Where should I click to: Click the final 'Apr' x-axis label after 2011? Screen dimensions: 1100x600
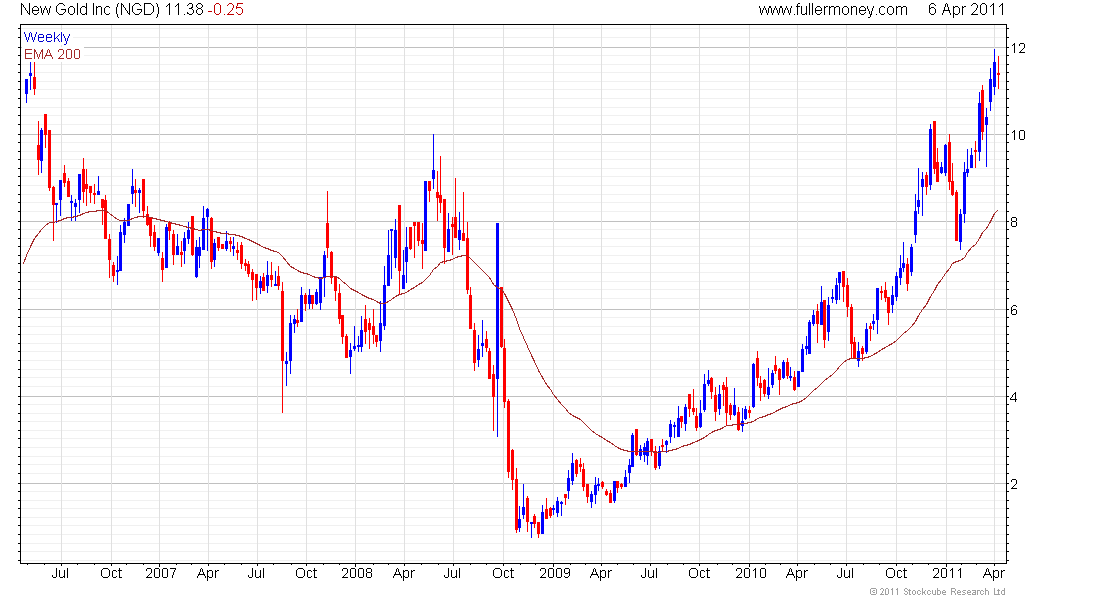coord(994,573)
